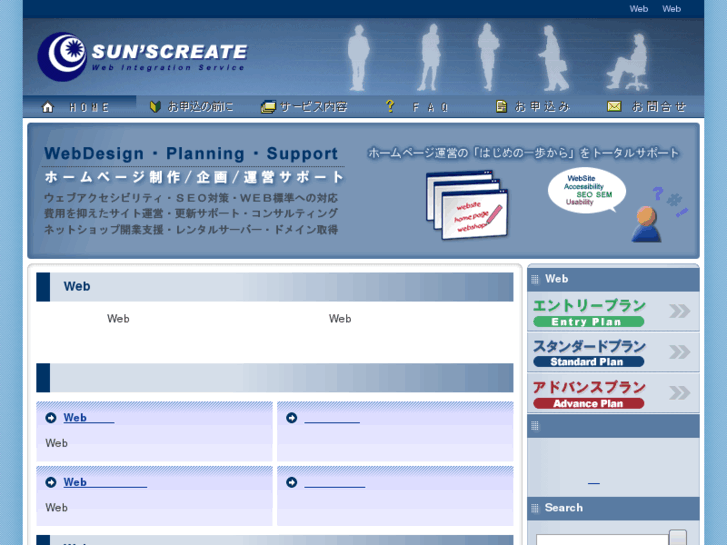This screenshot has height=545, width=727.
Task: Open the お申込の前に menu item
Action: point(192,107)
